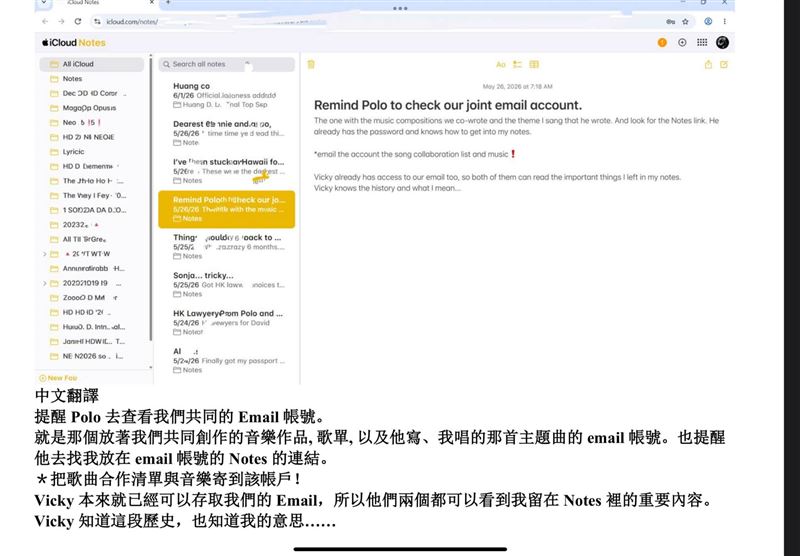Viewport: 800px width, 556px height.
Task: Select the Lyricic folder
Action: pos(92,152)
